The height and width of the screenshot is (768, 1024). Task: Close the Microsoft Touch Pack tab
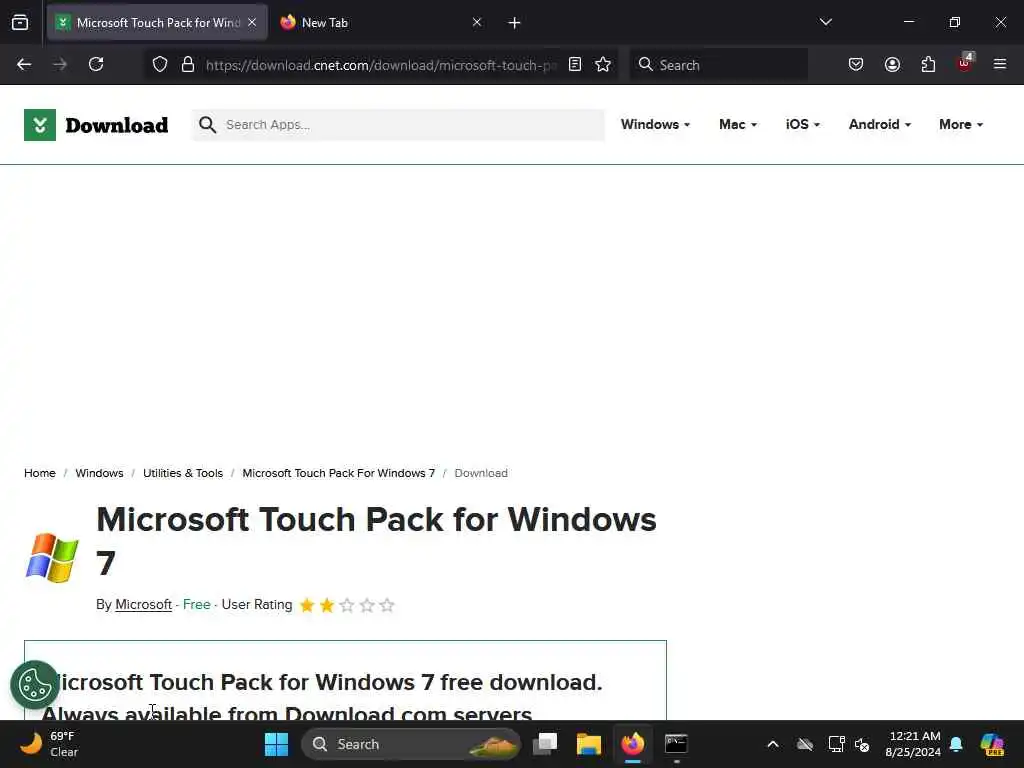tap(252, 23)
